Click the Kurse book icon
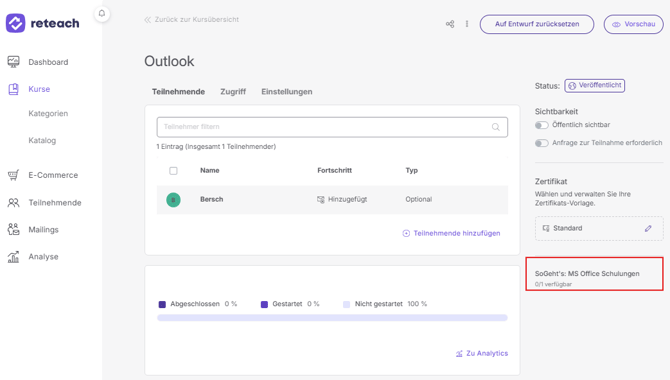This screenshot has height=380, width=670. (x=13, y=89)
